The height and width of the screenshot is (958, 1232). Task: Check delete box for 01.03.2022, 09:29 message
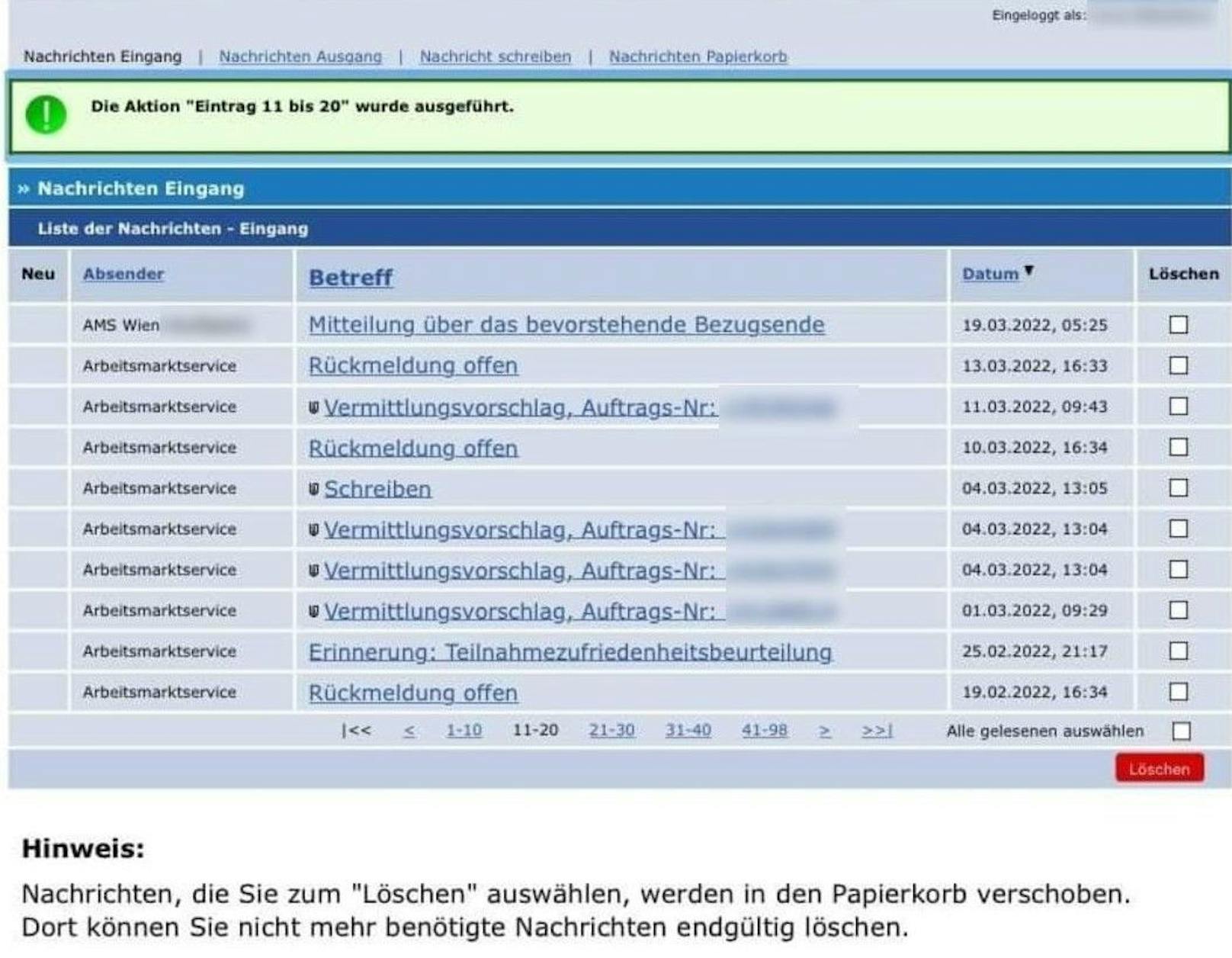point(1179,610)
